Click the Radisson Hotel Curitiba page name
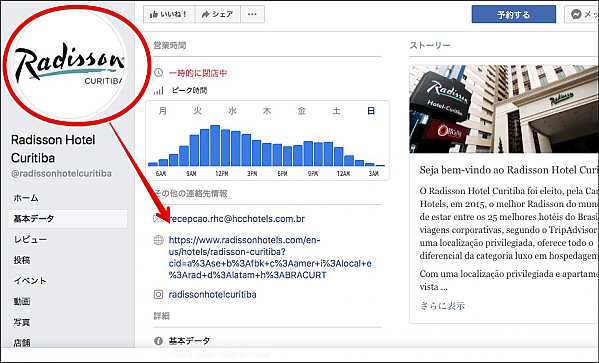 [x=53, y=149]
